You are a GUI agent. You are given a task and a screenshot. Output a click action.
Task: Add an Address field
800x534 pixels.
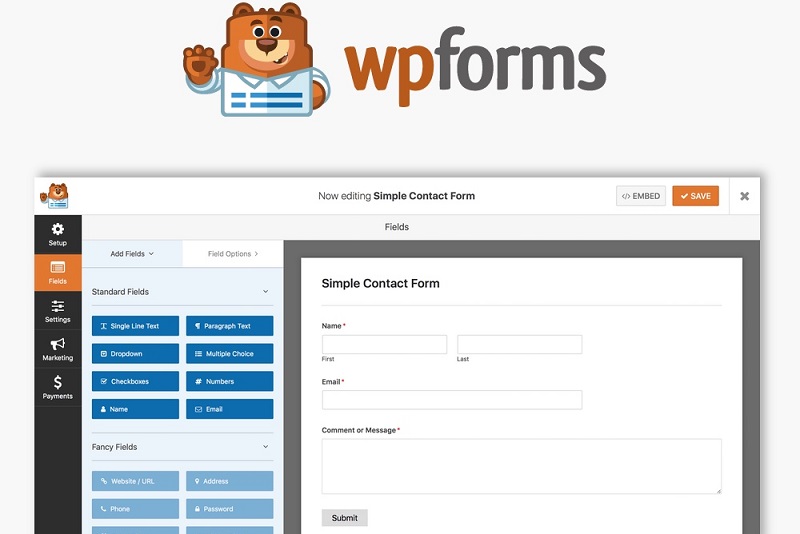[230, 481]
